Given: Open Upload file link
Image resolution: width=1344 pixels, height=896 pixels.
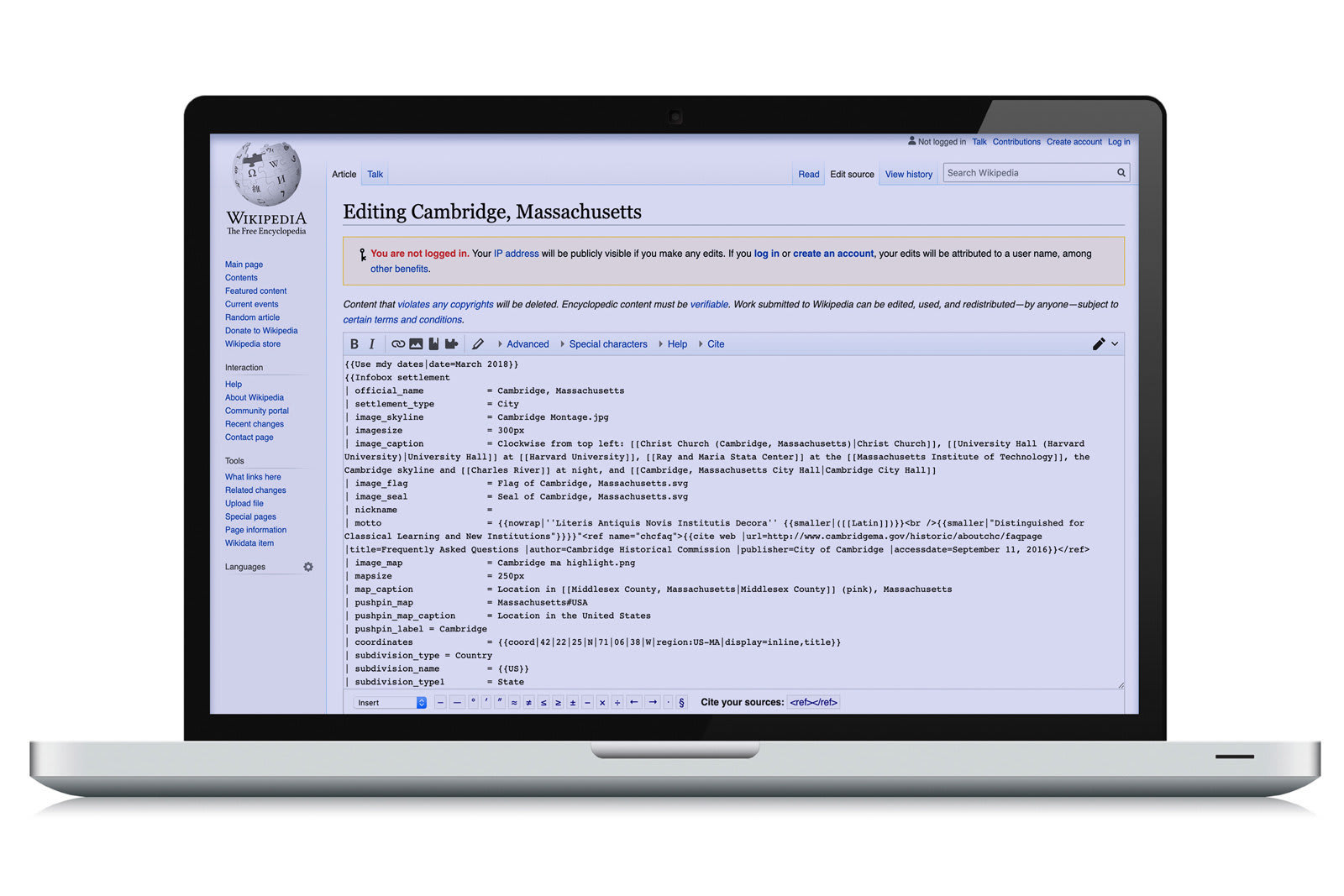Looking at the screenshot, I should click(244, 504).
